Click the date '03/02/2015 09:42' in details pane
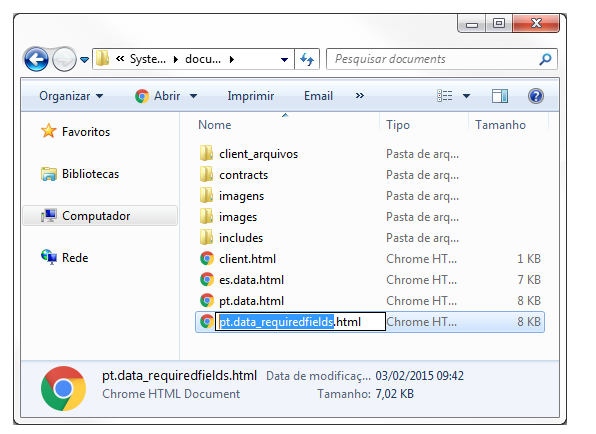This screenshot has height=434, width=596. coord(420,376)
